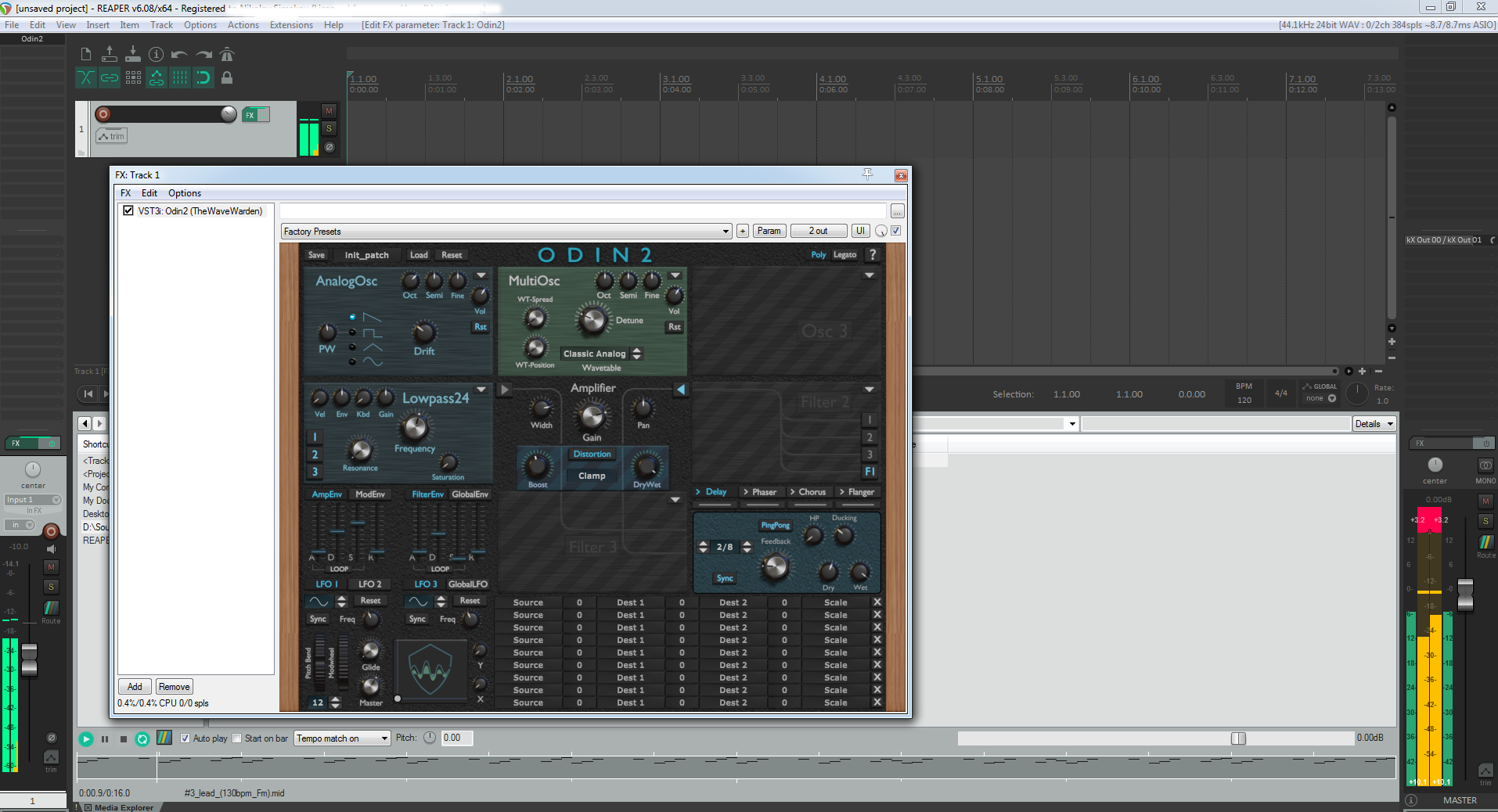Toggle delay PingPong button

click(775, 526)
